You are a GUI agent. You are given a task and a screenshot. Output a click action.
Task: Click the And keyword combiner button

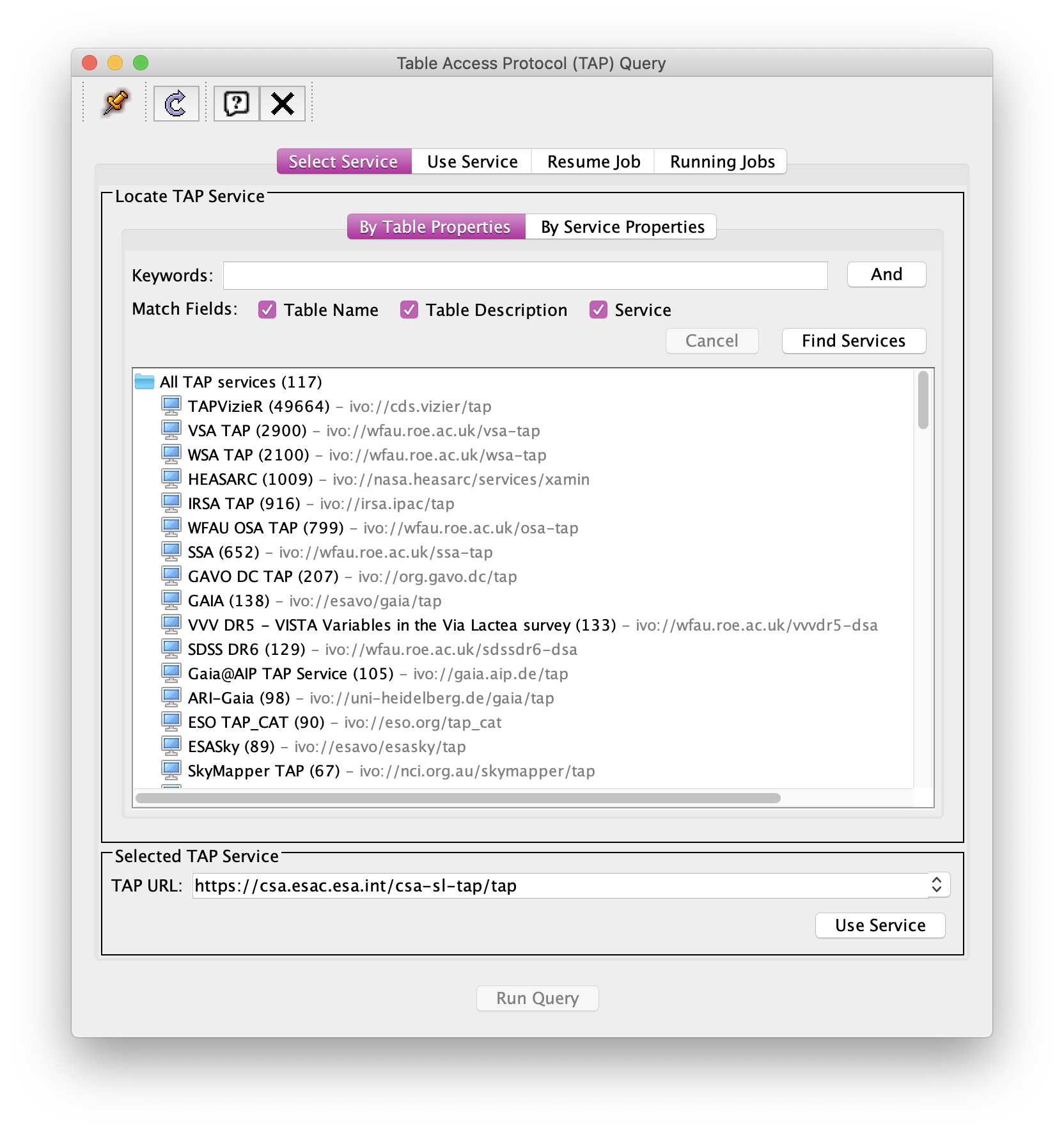pyautogui.click(x=886, y=274)
